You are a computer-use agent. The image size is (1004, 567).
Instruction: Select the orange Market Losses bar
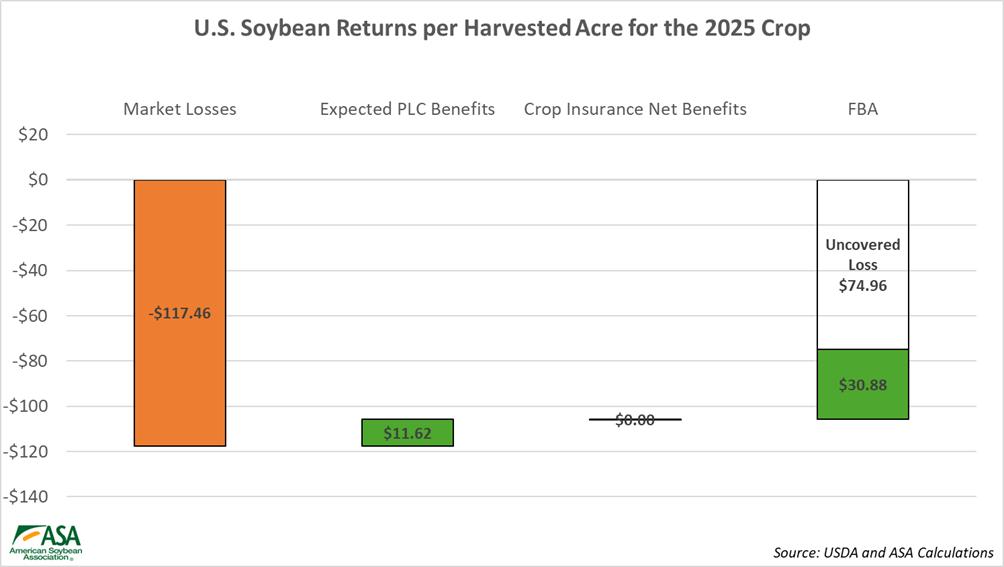coord(180,380)
